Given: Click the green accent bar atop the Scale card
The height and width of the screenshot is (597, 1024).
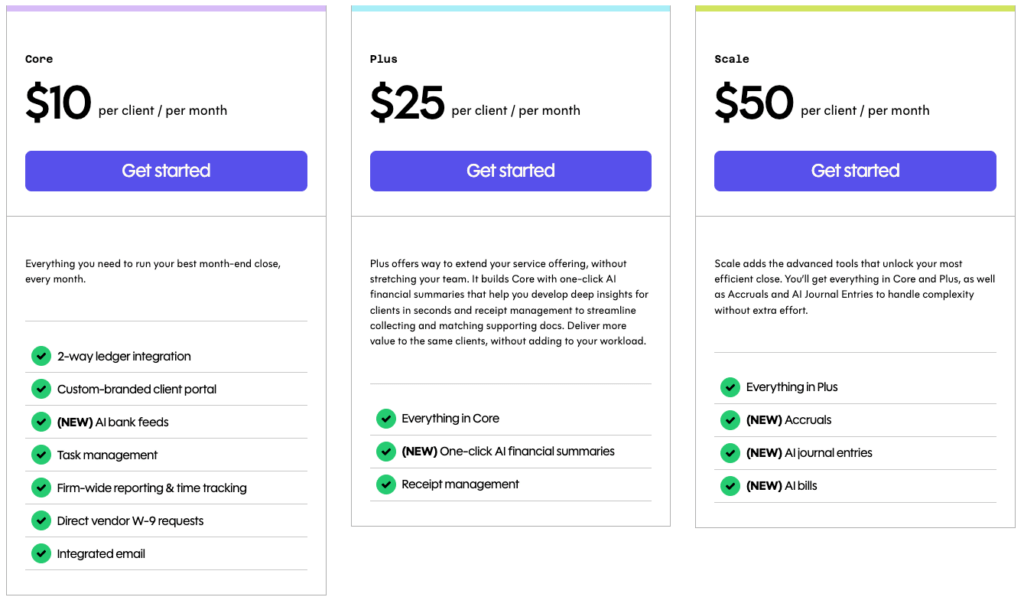Looking at the screenshot, I should [855, 8].
